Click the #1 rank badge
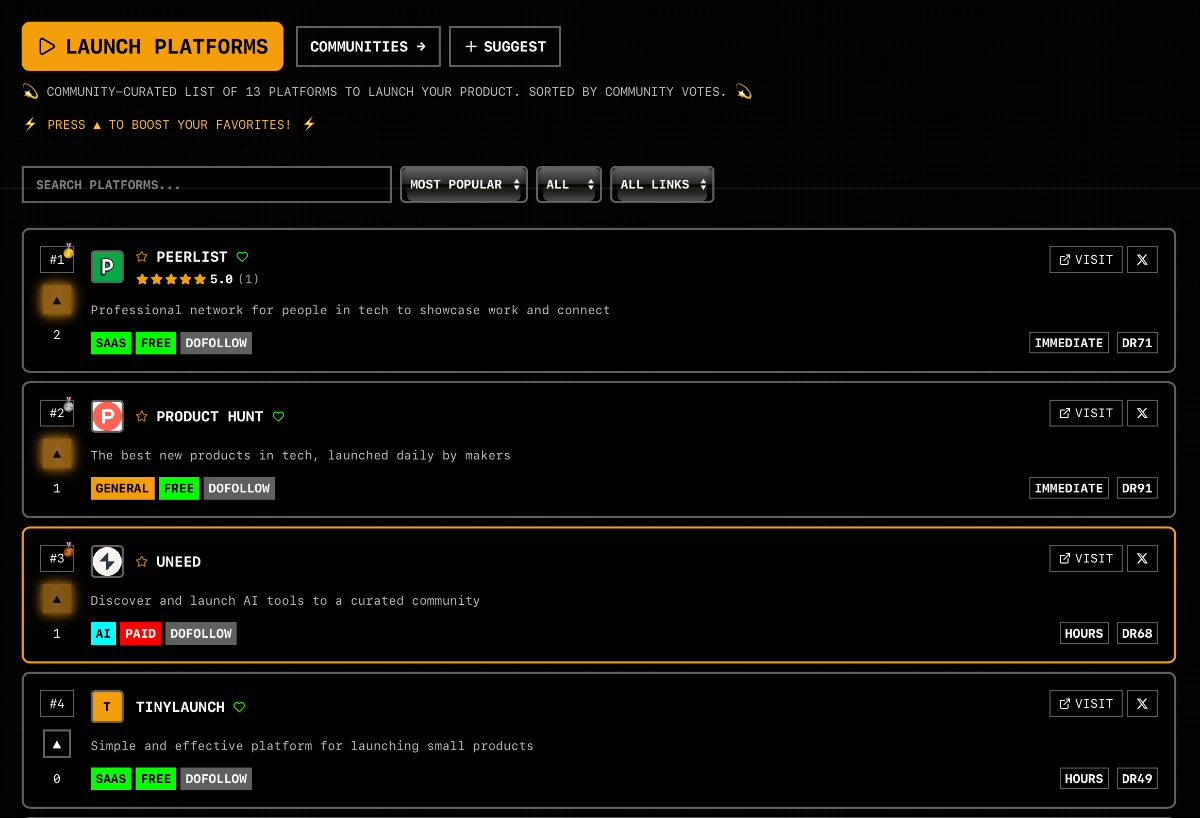 click(57, 260)
